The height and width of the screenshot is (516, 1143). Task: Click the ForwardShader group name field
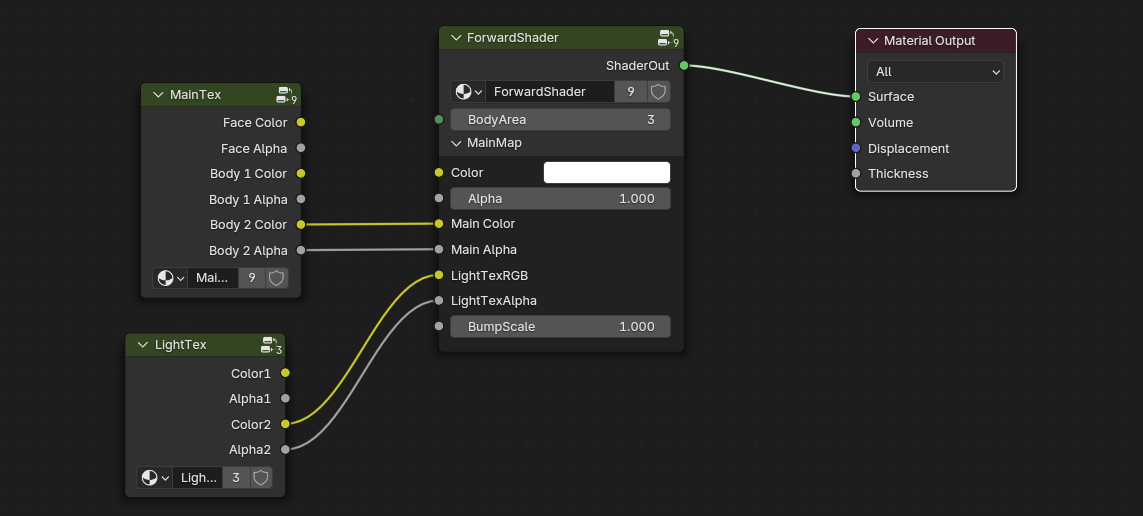tap(550, 92)
